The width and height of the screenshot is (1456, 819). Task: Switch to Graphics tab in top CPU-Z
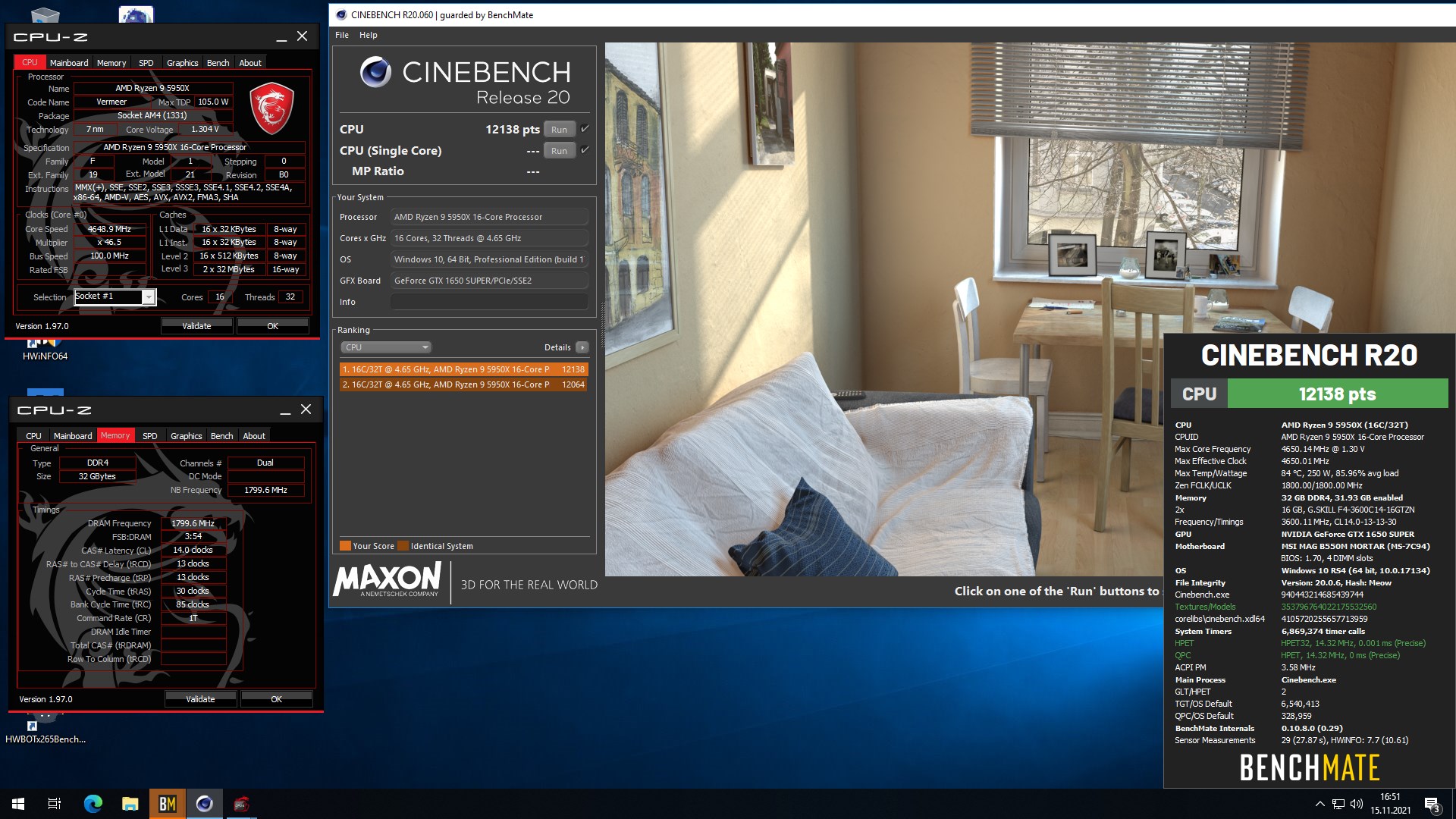(x=182, y=63)
